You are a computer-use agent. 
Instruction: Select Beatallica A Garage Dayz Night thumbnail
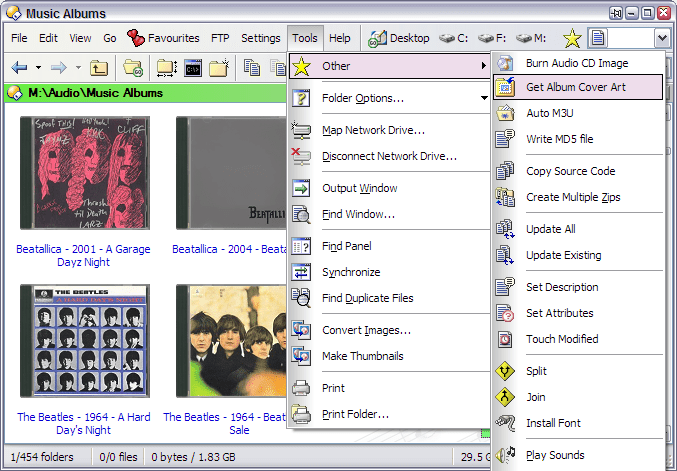[x=85, y=173]
